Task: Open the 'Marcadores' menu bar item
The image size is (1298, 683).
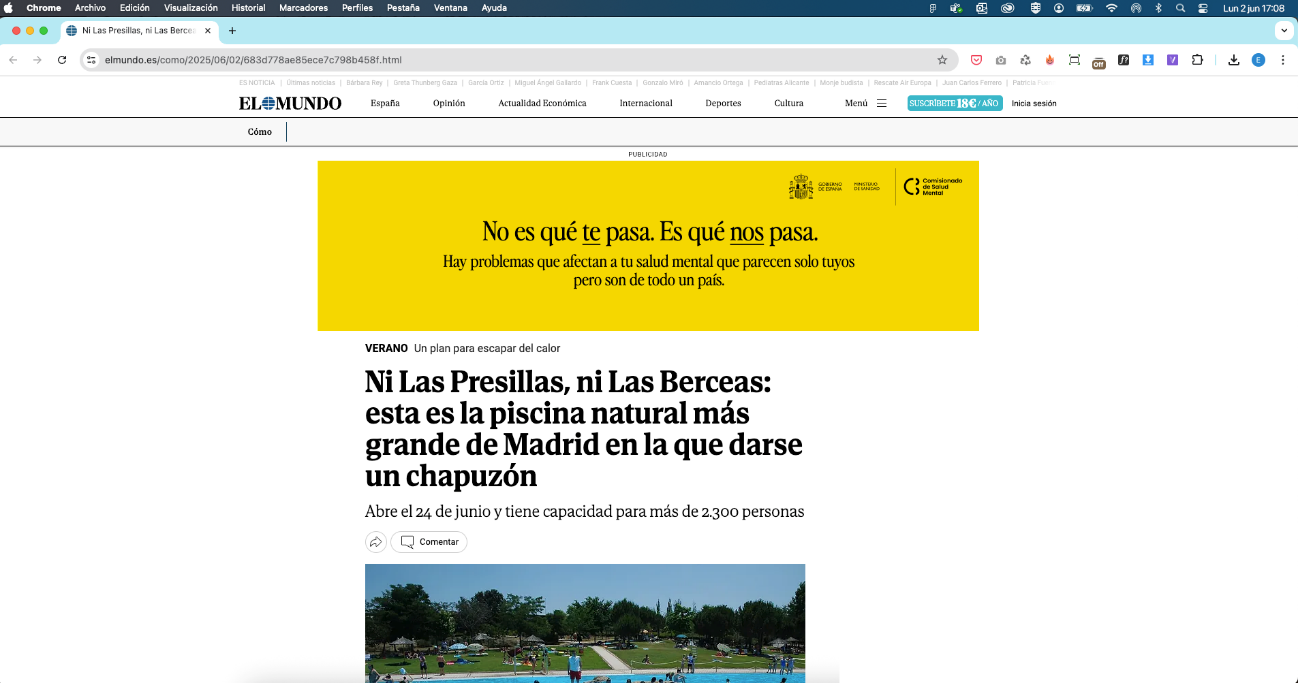Action: click(x=303, y=8)
